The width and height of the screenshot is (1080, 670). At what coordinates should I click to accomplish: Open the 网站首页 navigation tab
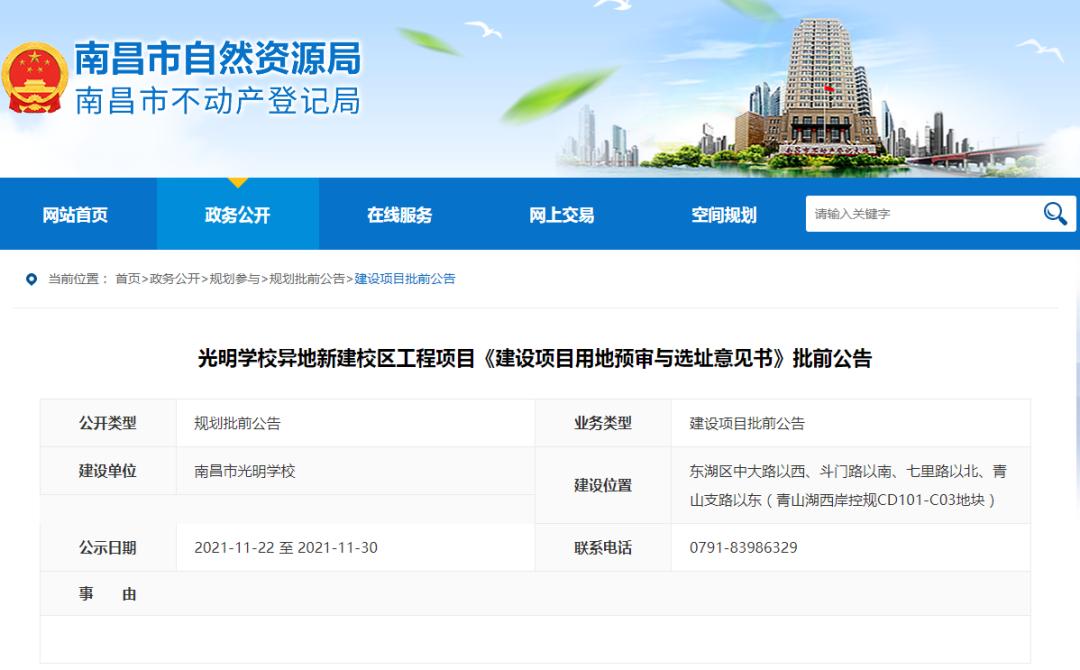point(75,215)
